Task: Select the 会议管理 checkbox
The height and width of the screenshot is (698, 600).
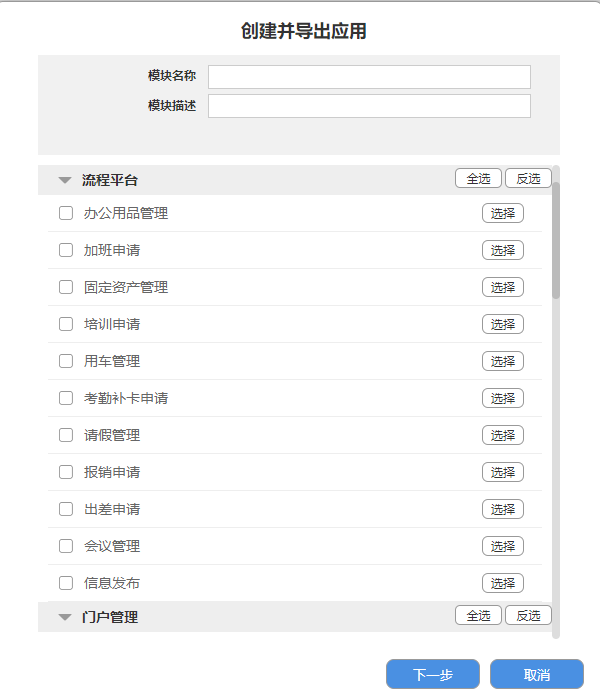Action: (66, 546)
